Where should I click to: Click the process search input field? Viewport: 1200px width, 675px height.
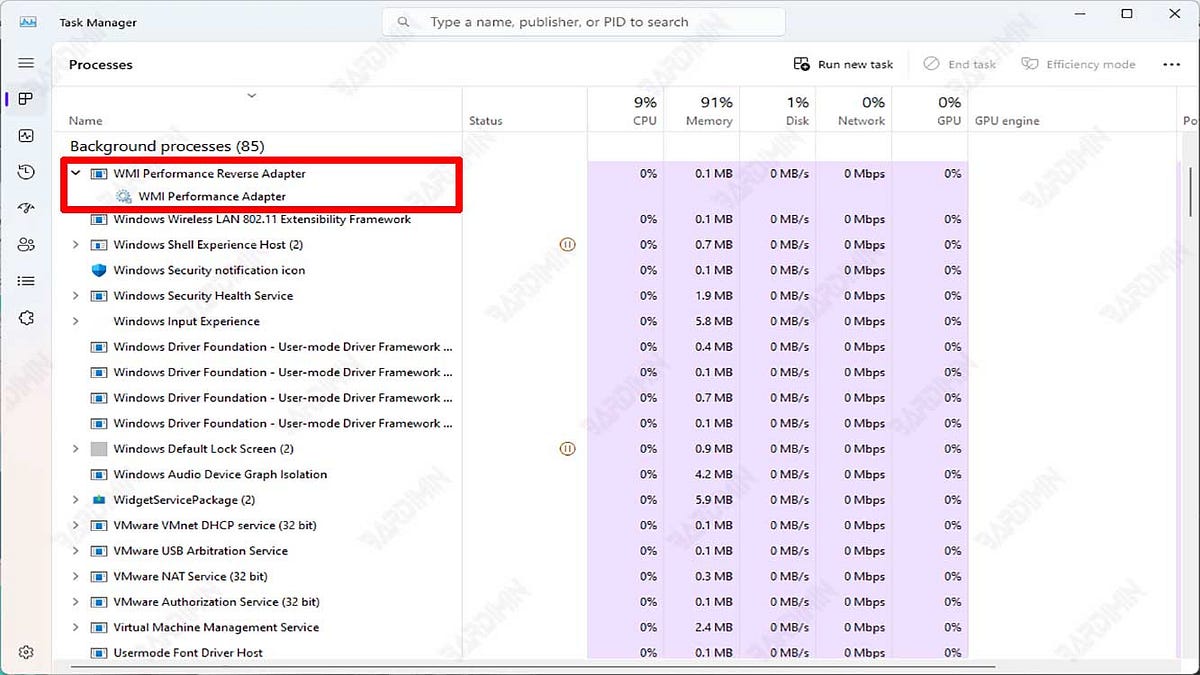pos(580,21)
